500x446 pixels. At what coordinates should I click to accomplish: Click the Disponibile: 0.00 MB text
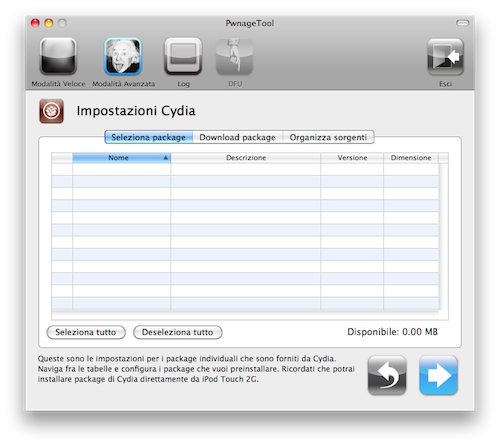click(x=392, y=332)
